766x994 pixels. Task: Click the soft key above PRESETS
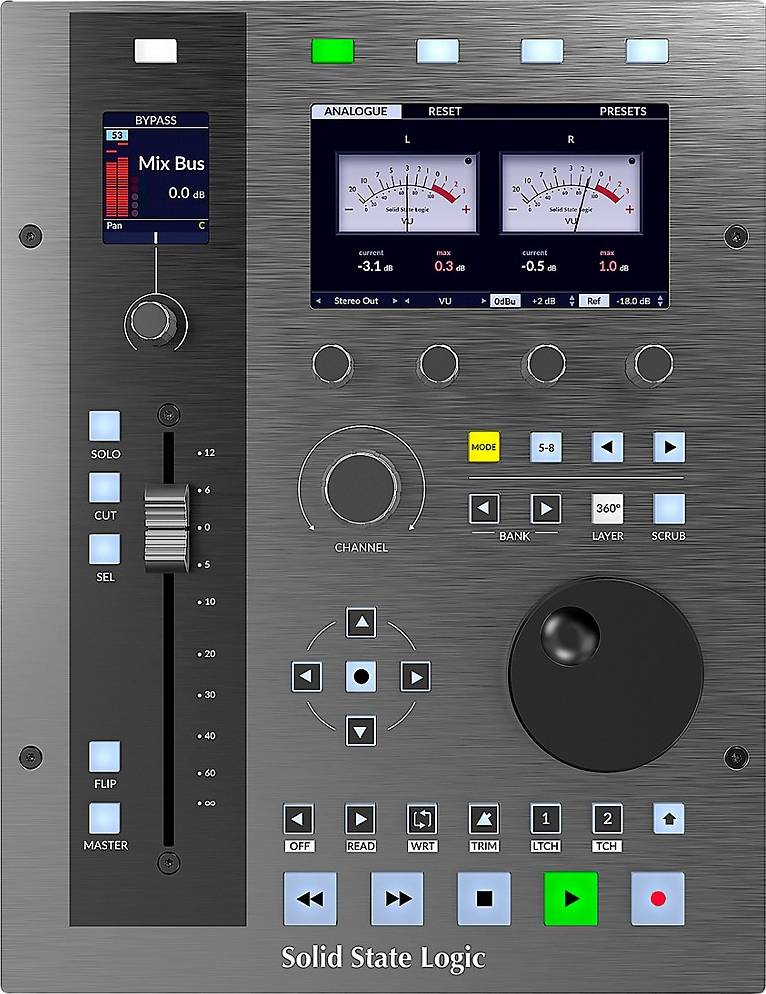pyautogui.click(x=647, y=51)
